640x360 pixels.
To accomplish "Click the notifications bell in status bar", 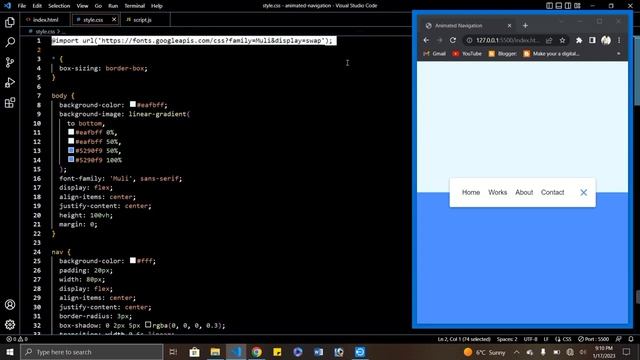I will coord(631,339).
